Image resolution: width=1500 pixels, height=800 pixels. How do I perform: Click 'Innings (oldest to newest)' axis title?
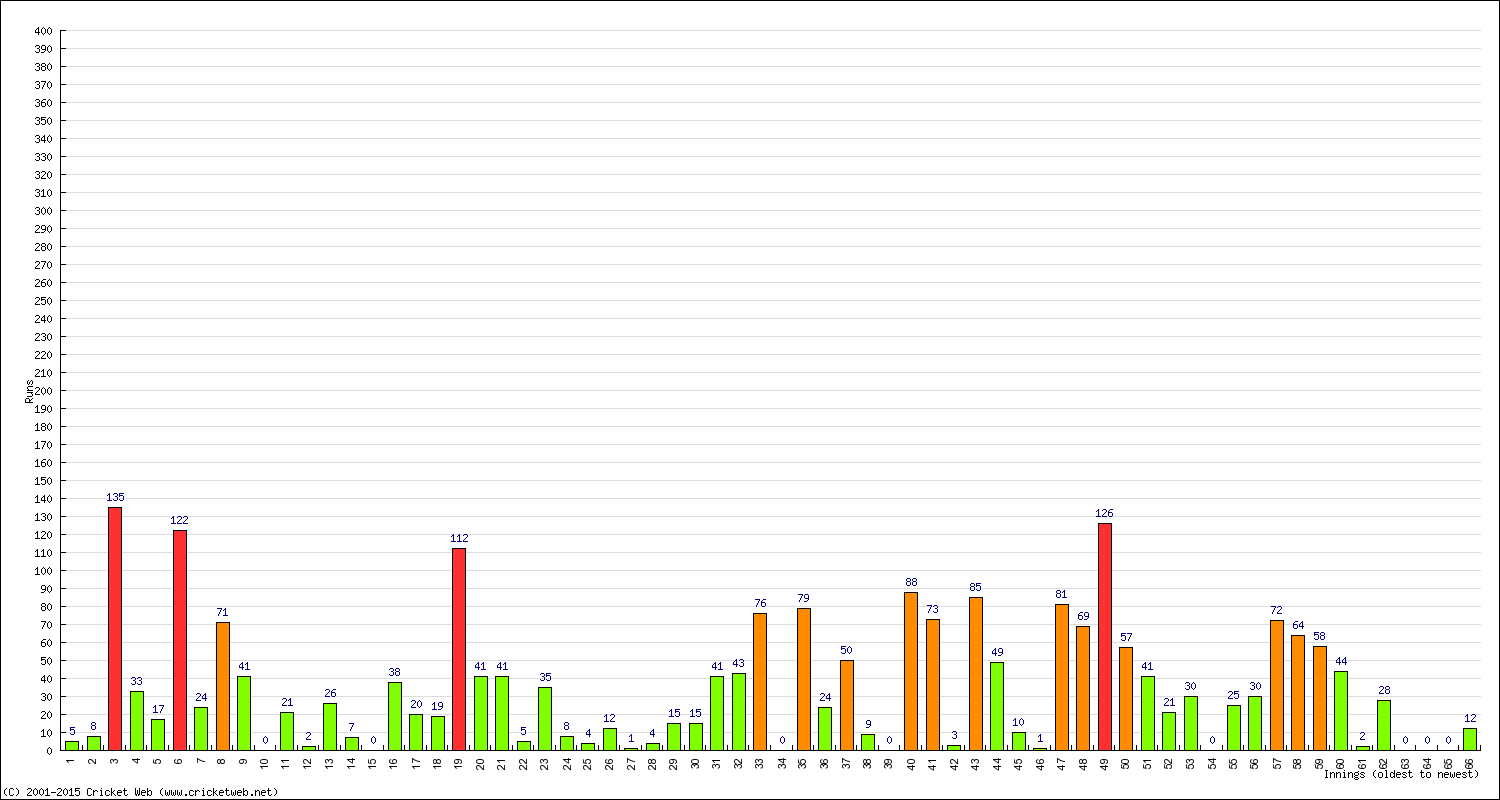(1401, 774)
